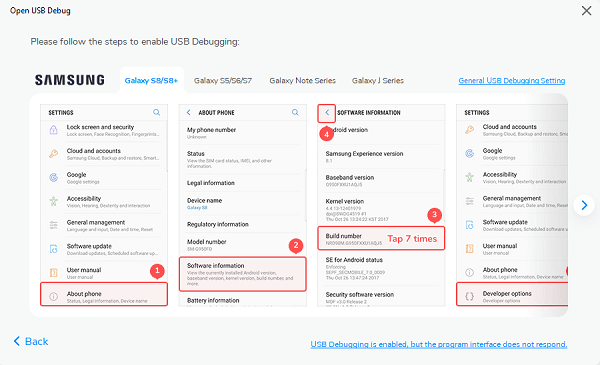Go Back to the previous page
The height and width of the screenshot is (365, 600).
[x=31, y=341]
